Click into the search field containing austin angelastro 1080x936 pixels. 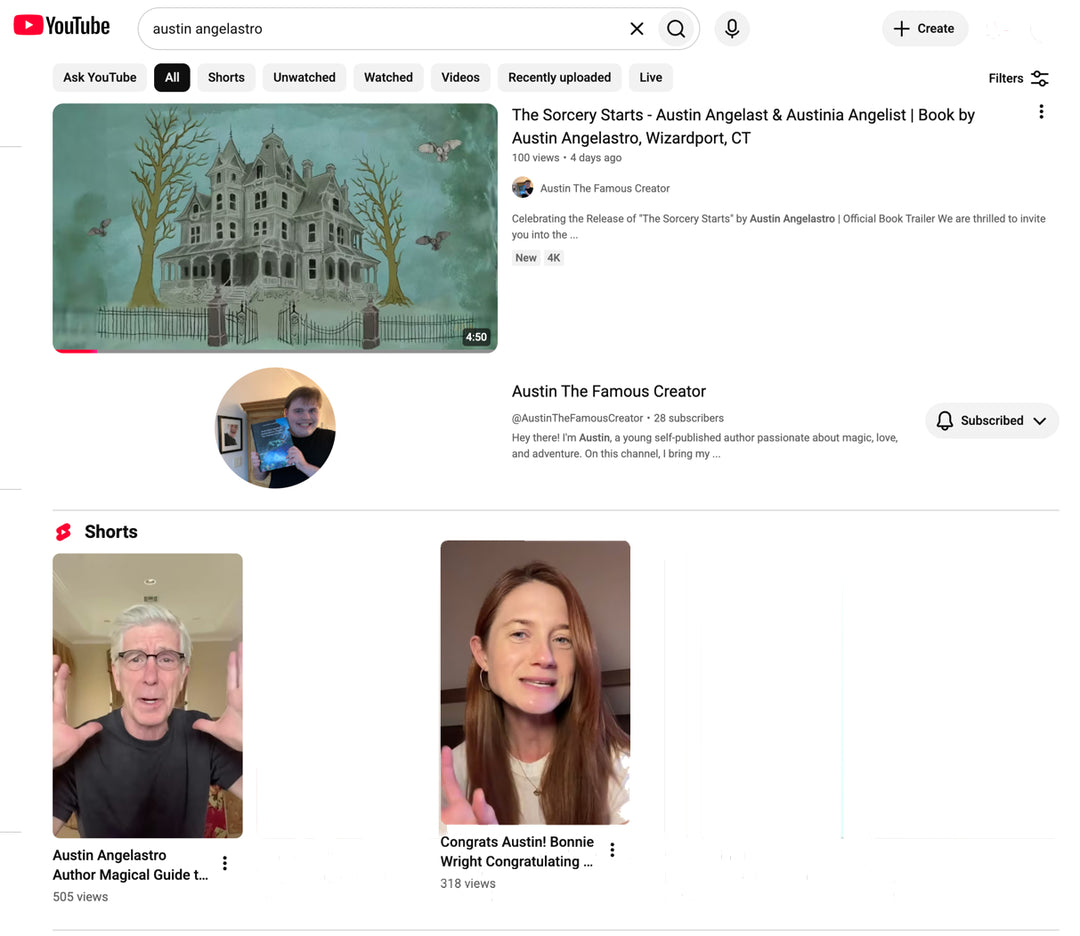tap(386, 29)
